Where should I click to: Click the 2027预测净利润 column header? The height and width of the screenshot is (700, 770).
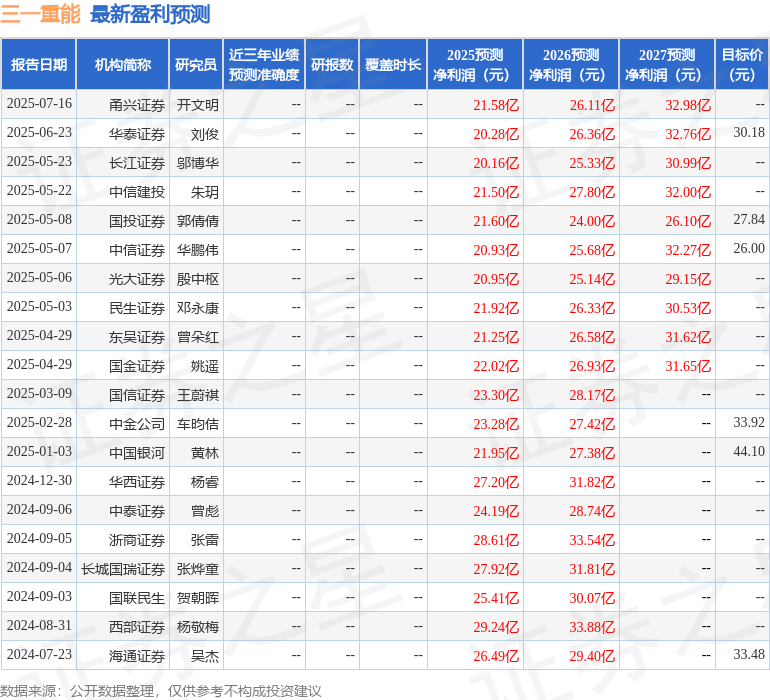pos(667,65)
